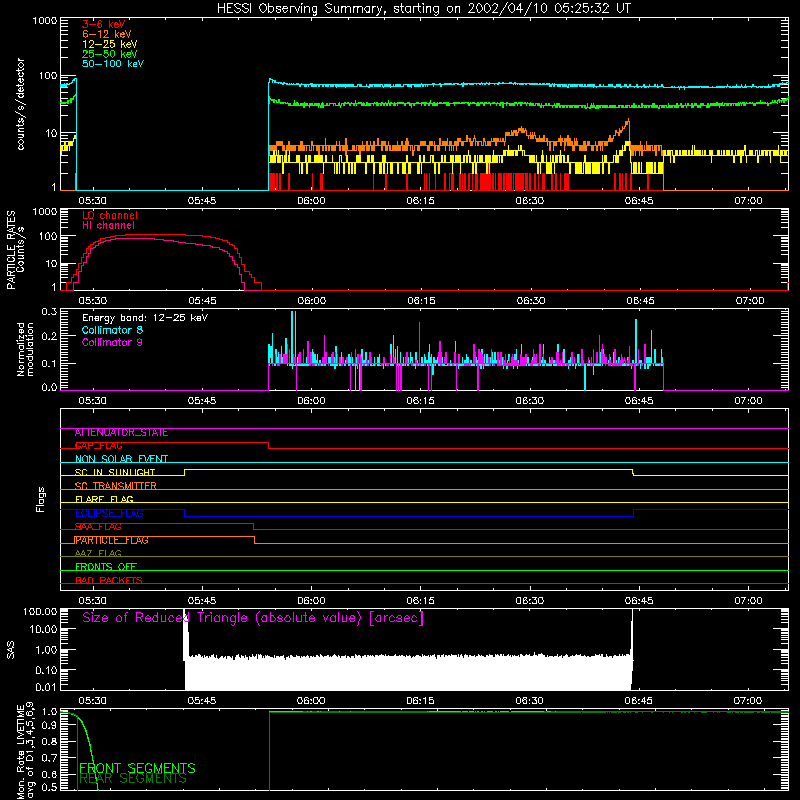Viewport: 800px width, 800px height.
Task: Click the FRONT SEGMENTS legend label
Action: coord(137,768)
